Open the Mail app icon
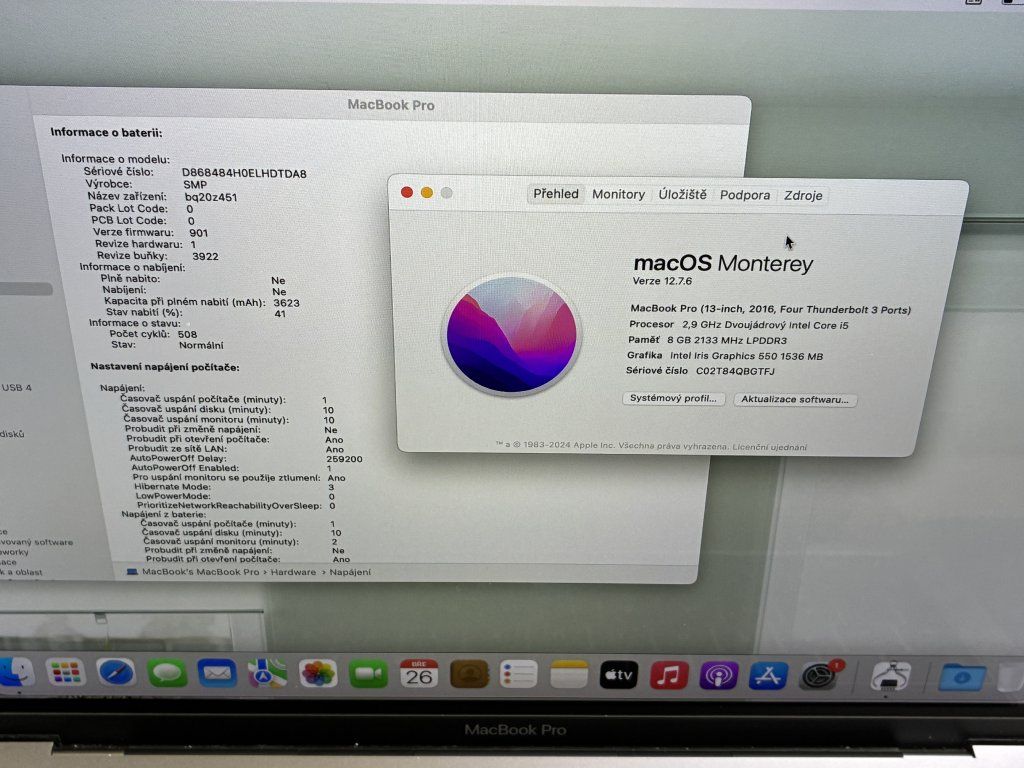This screenshot has height=768, width=1024. (x=217, y=673)
